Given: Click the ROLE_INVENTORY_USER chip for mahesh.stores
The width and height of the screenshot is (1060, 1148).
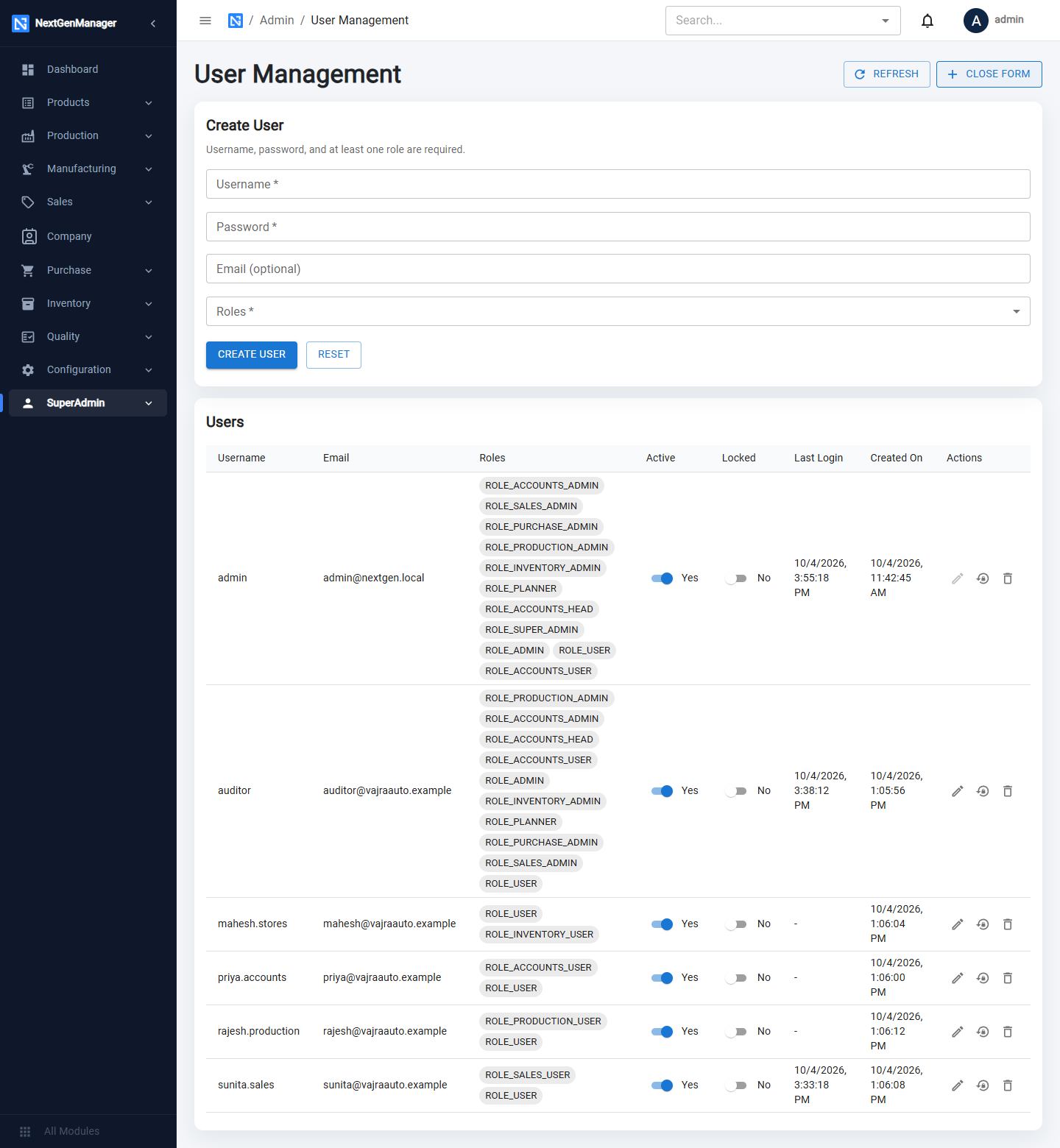Looking at the screenshot, I should [x=539, y=935].
